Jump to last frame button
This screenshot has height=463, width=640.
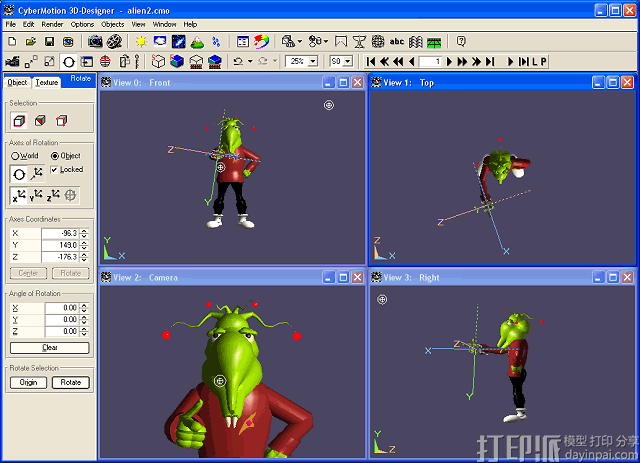click(x=490, y=62)
